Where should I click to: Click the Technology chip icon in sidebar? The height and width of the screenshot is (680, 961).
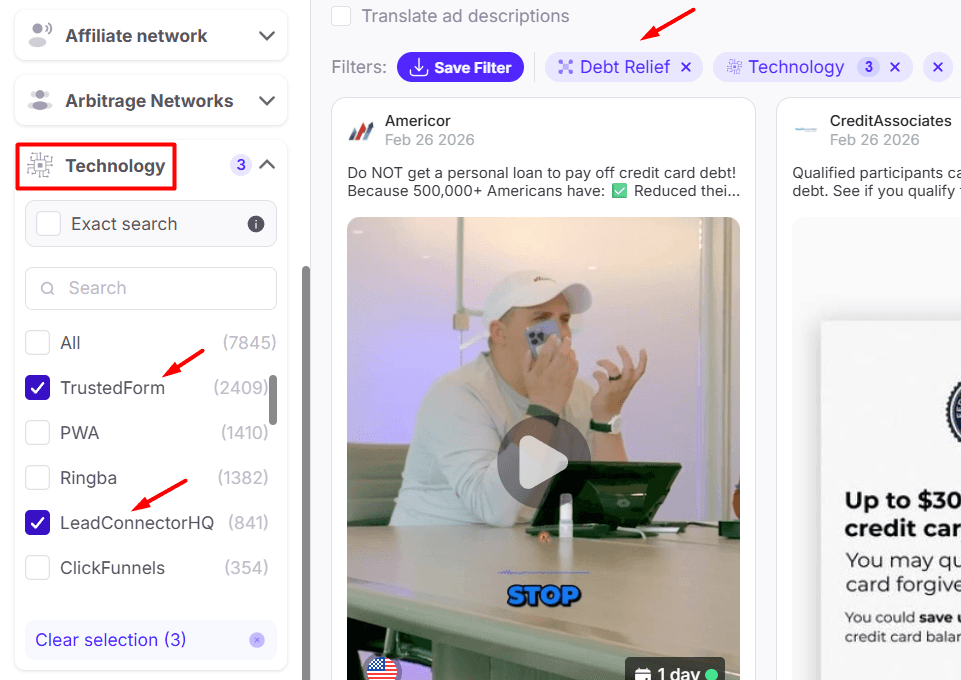[x=40, y=165]
